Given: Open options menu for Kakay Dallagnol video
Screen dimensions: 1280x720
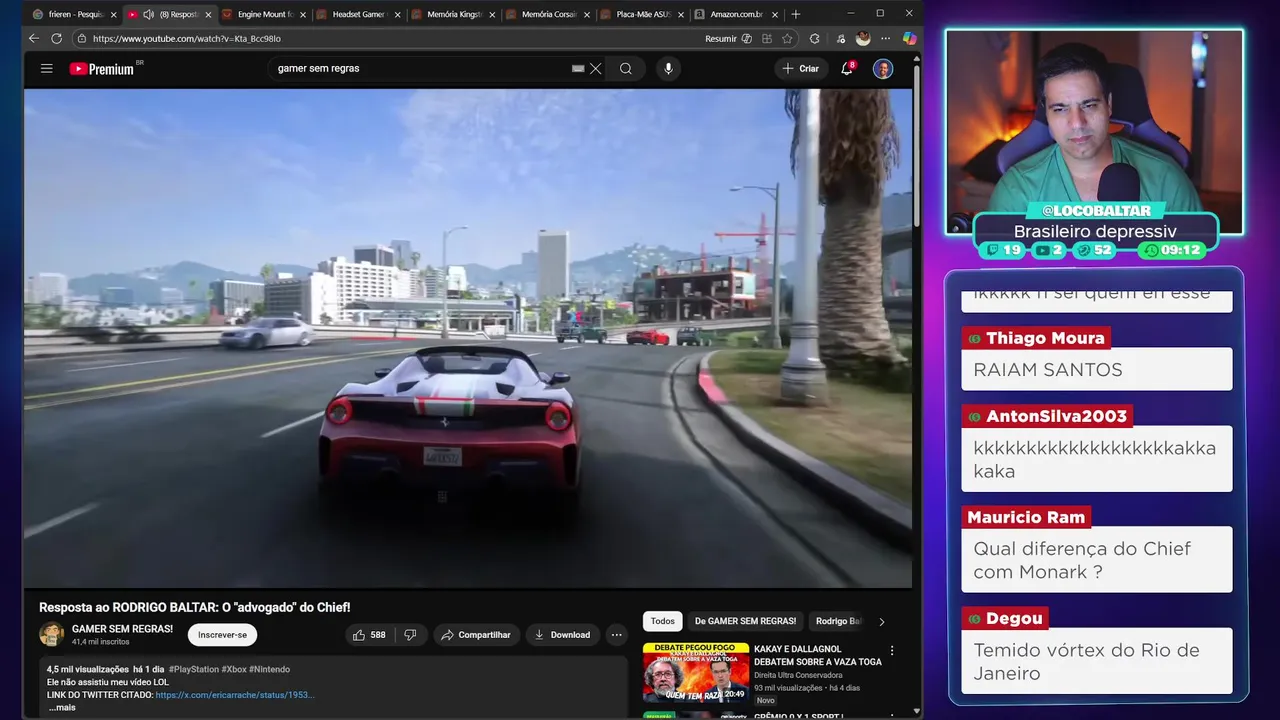Looking at the screenshot, I should [892, 651].
